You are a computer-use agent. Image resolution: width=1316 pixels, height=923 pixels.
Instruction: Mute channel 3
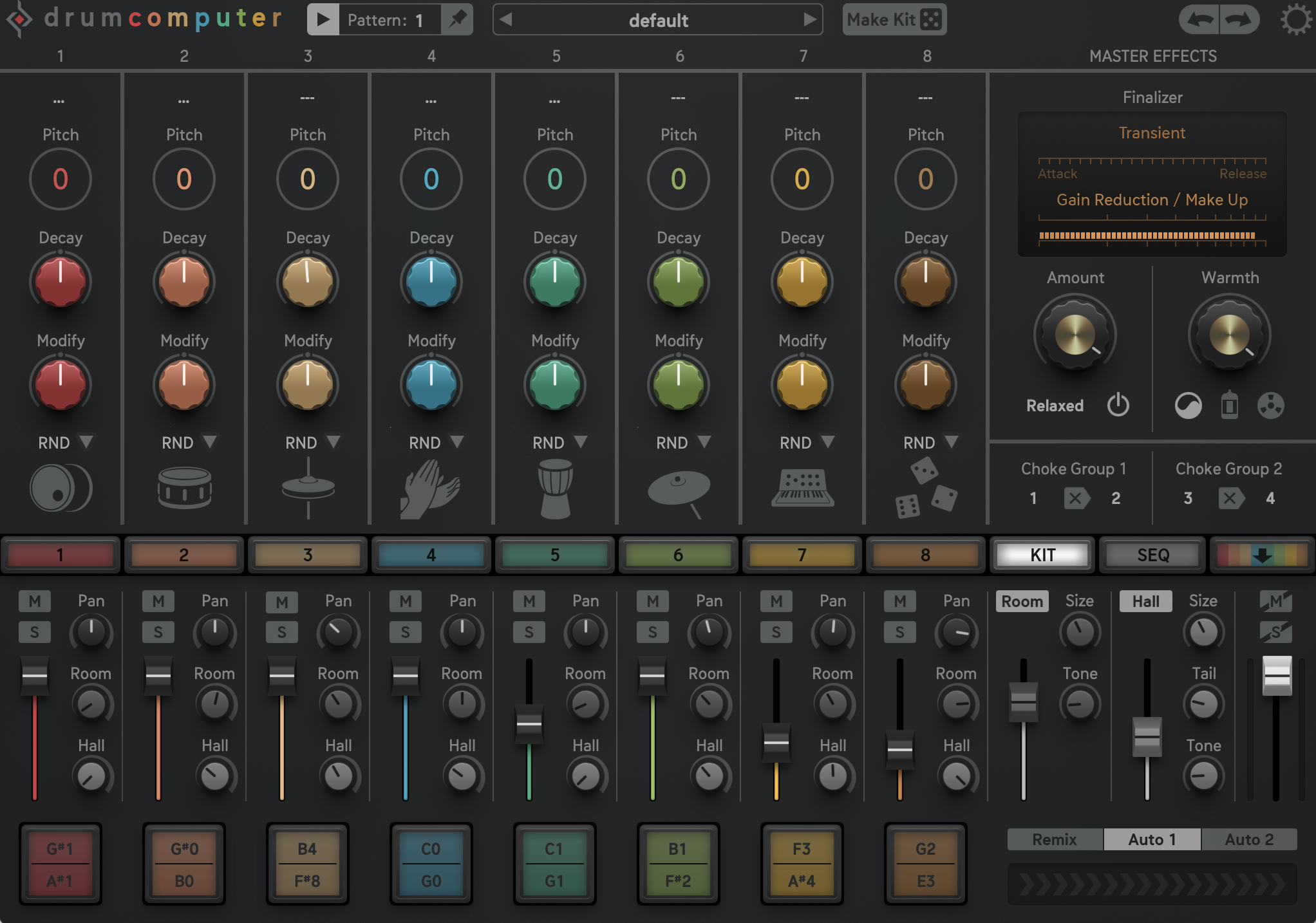282,602
